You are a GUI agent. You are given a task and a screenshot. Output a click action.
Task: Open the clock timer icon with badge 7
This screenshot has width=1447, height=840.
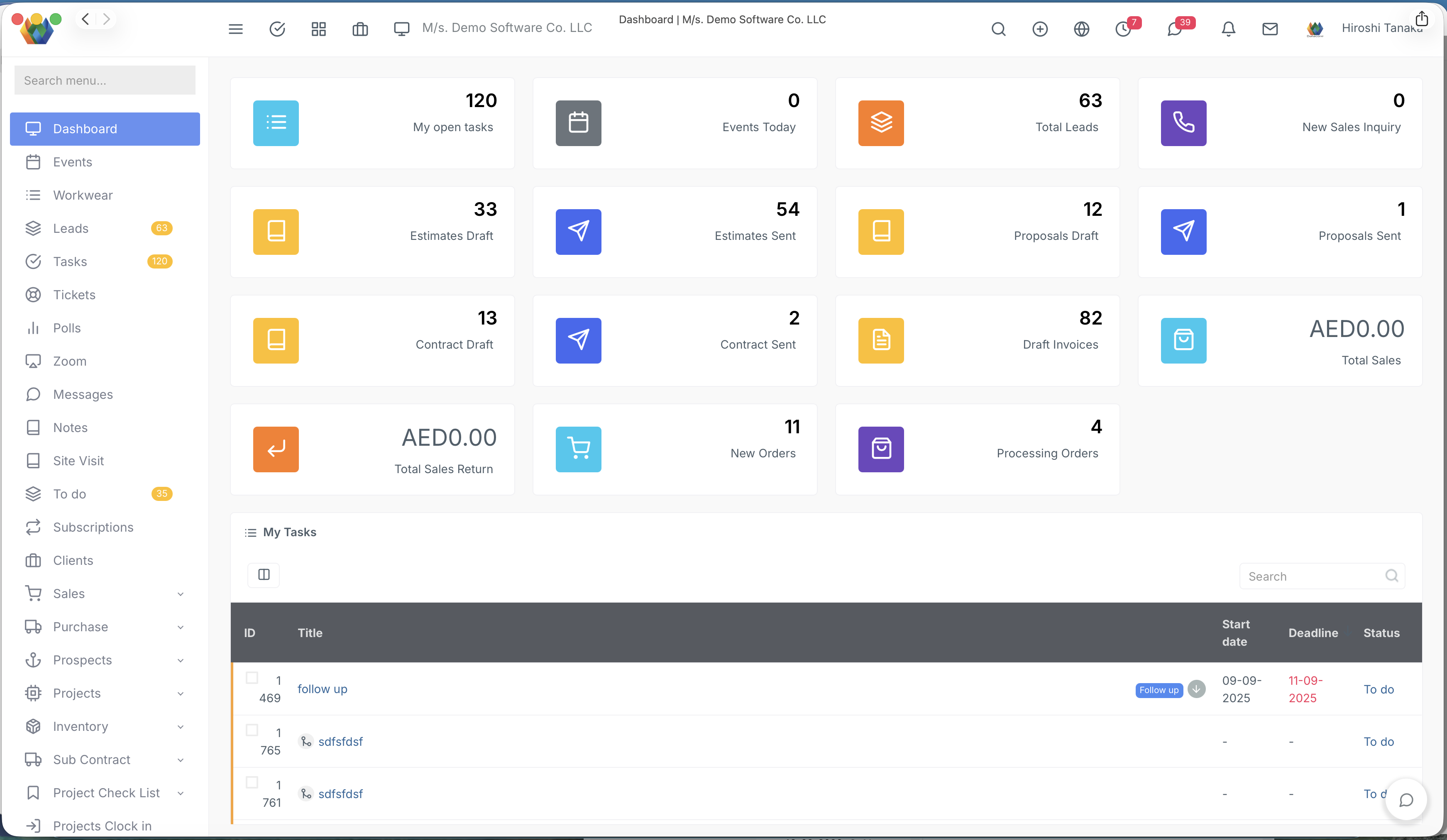(x=1123, y=29)
